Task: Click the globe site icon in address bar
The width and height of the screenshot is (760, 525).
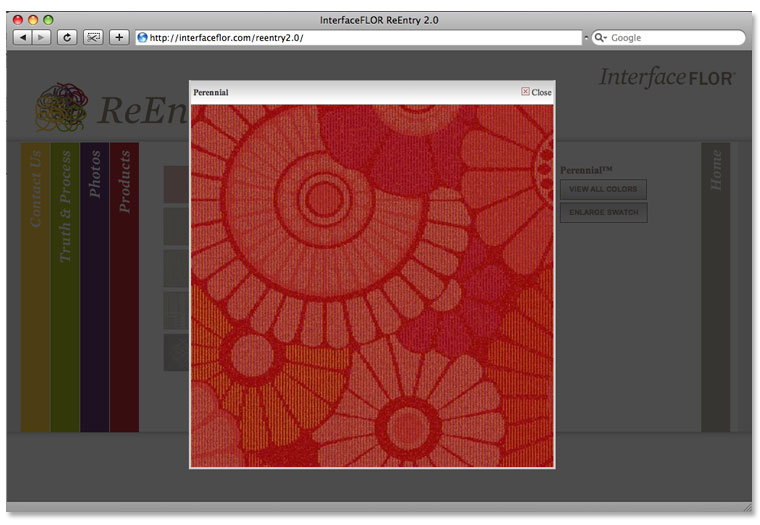Action: click(x=142, y=37)
